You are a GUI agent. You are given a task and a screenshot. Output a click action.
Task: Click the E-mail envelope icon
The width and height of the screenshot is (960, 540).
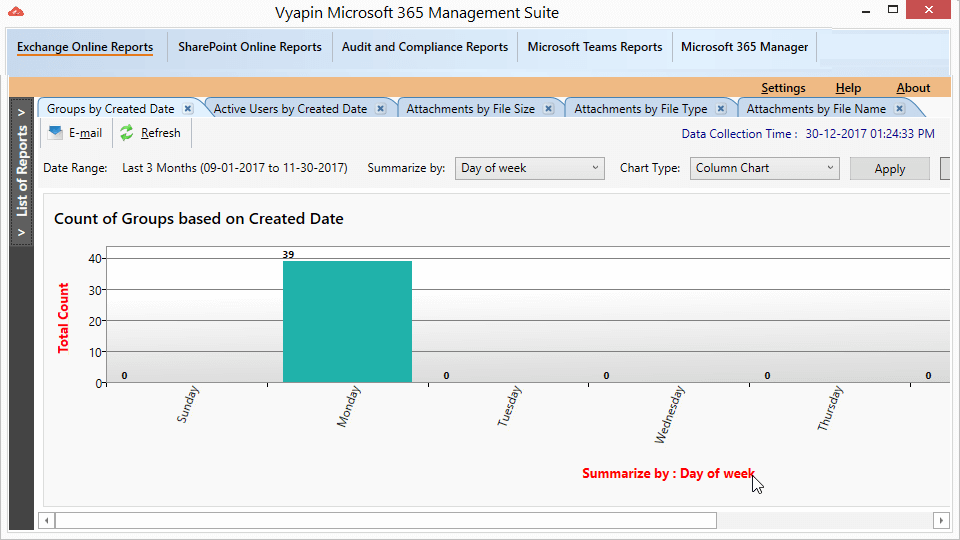(x=55, y=132)
